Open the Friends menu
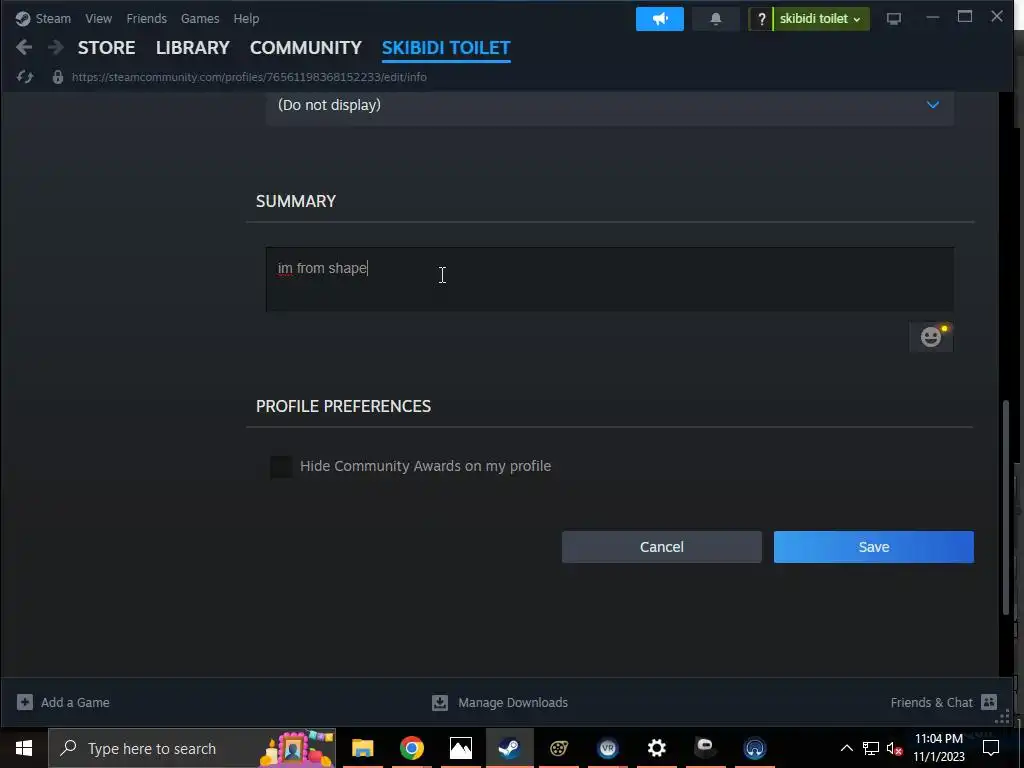The image size is (1024, 768). point(146,18)
